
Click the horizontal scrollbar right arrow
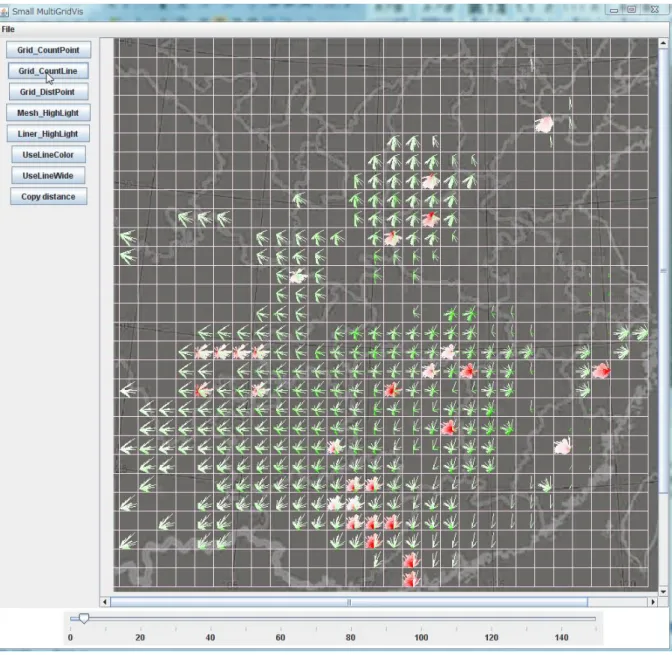653,602
